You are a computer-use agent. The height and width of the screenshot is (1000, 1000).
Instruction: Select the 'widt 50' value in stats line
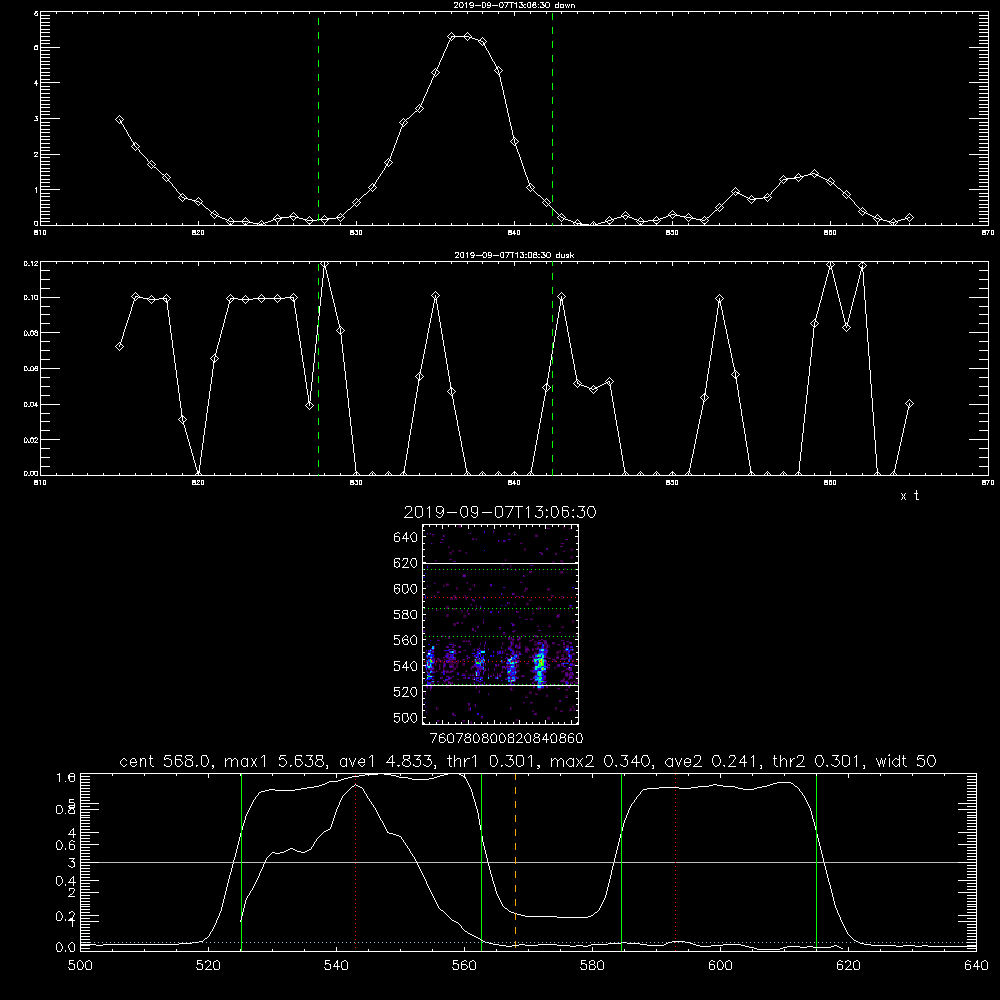pyautogui.click(x=906, y=761)
